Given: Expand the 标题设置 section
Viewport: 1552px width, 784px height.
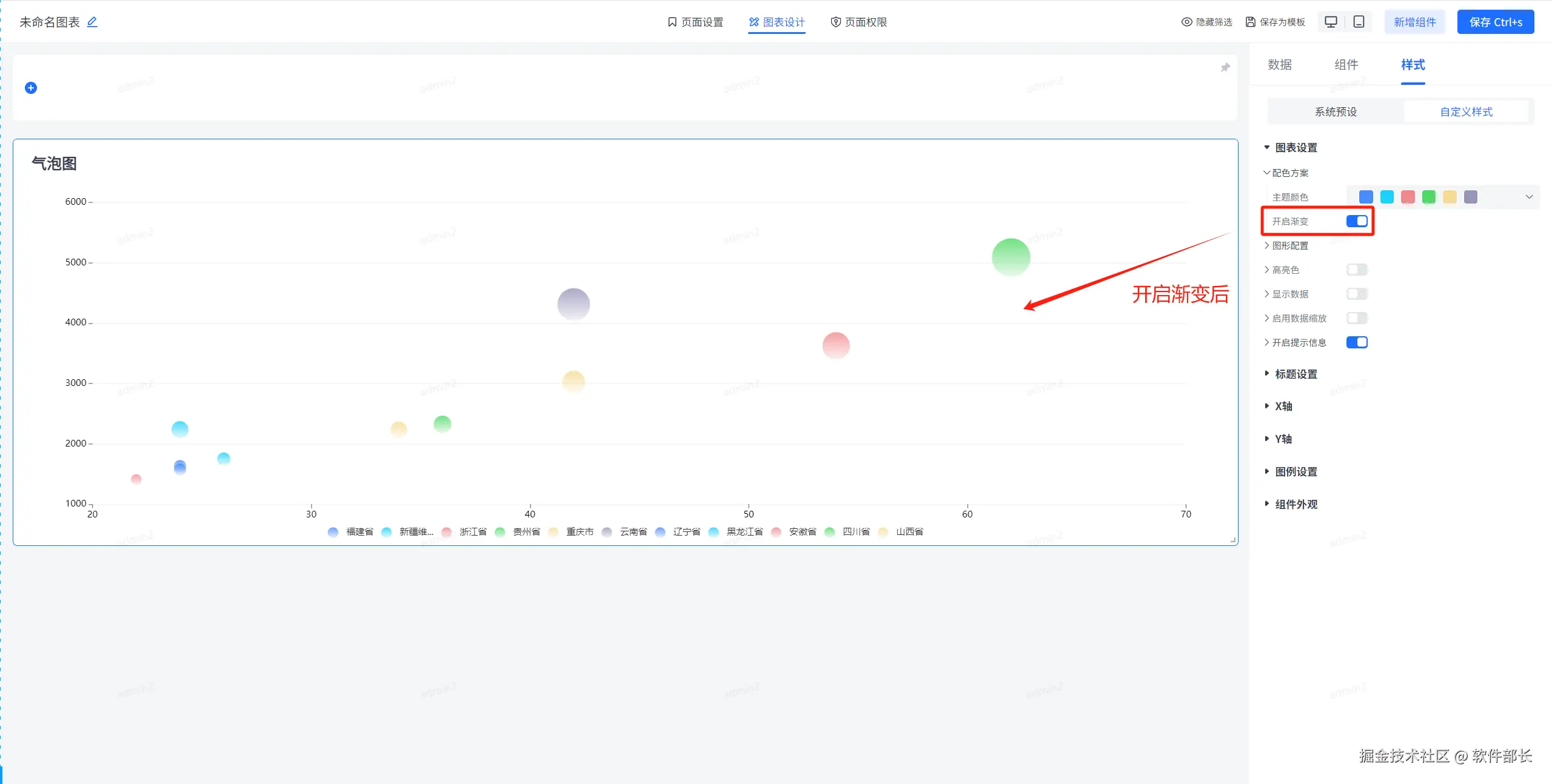Looking at the screenshot, I should (1296, 374).
